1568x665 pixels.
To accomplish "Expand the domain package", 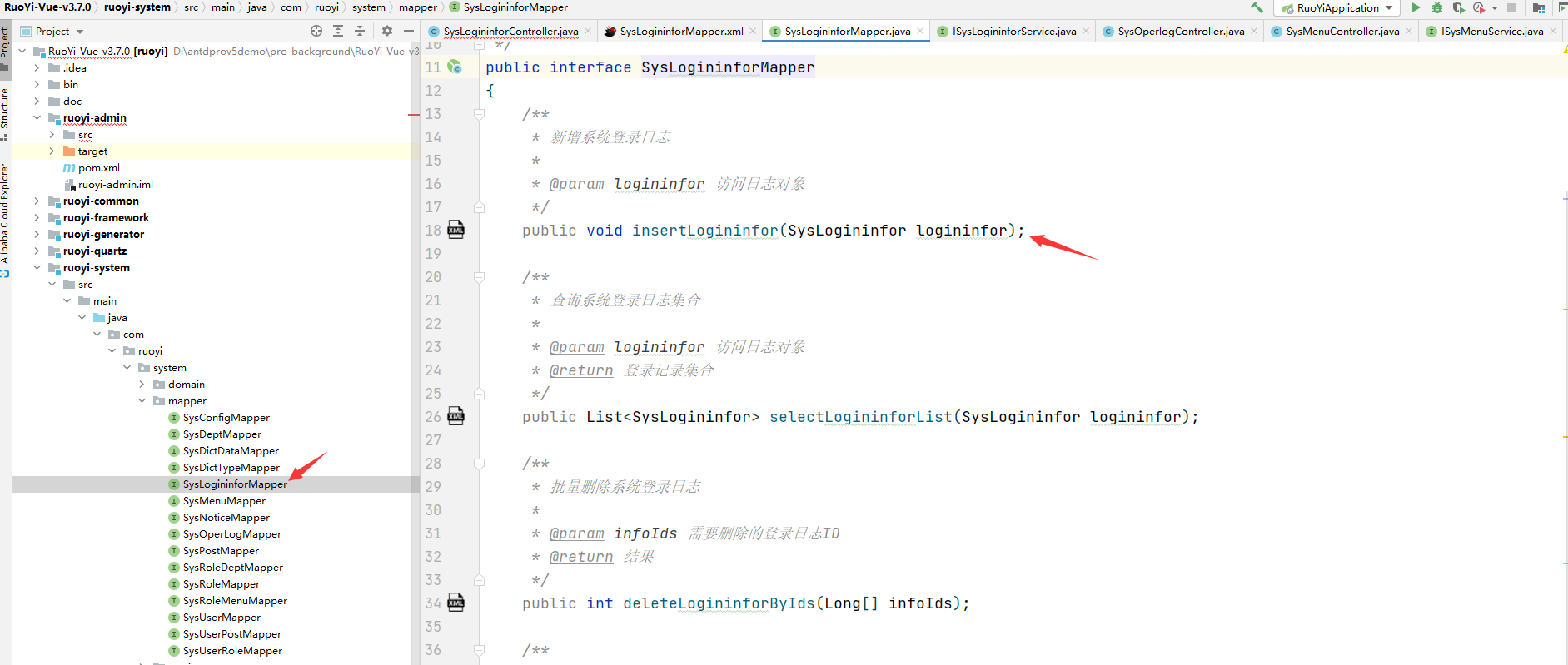I will click(x=142, y=384).
